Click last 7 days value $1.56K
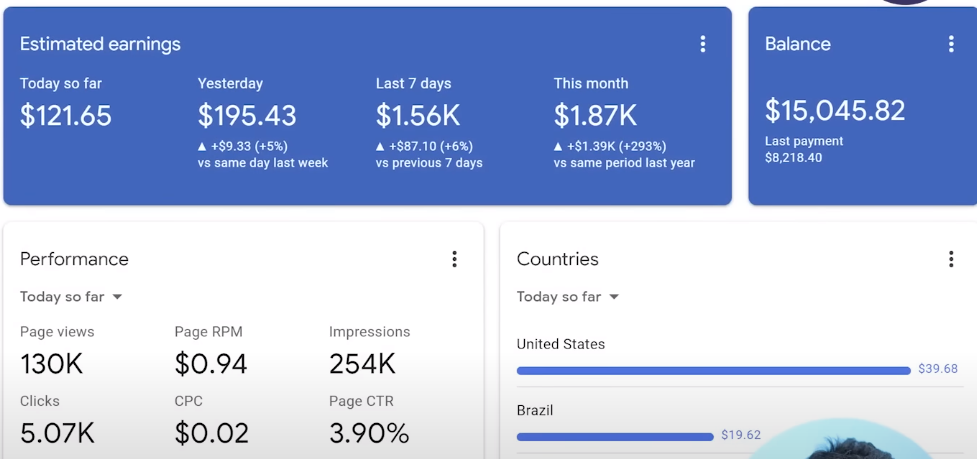The image size is (977, 459). pos(418,116)
